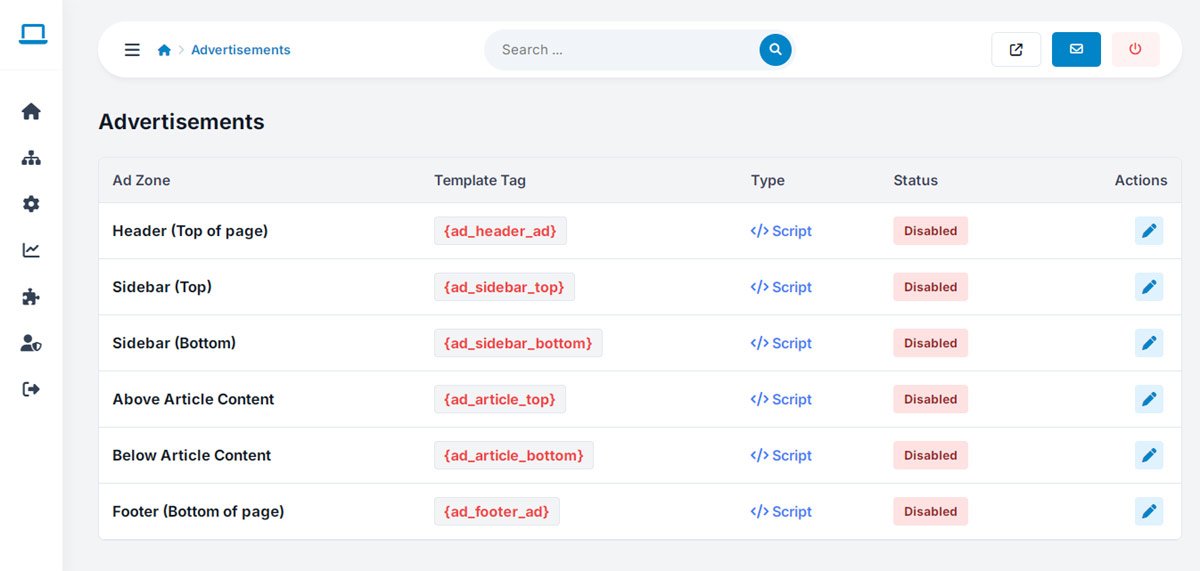Edit the Header (Top of page) ad zone
The image size is (1200, 571).
pos(1149,231)
